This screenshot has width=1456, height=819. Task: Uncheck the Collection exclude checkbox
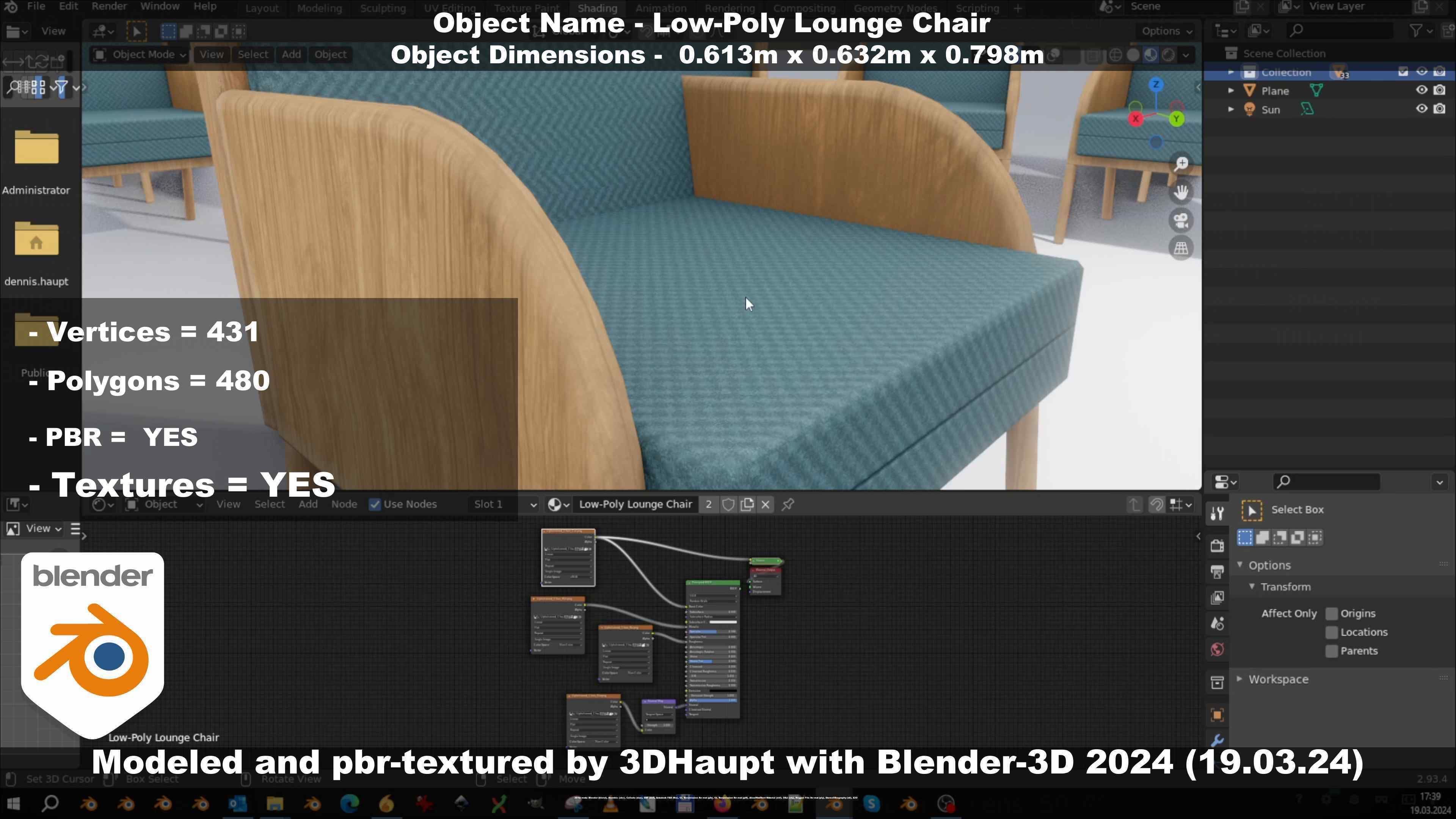click(x=1403, y=71)
